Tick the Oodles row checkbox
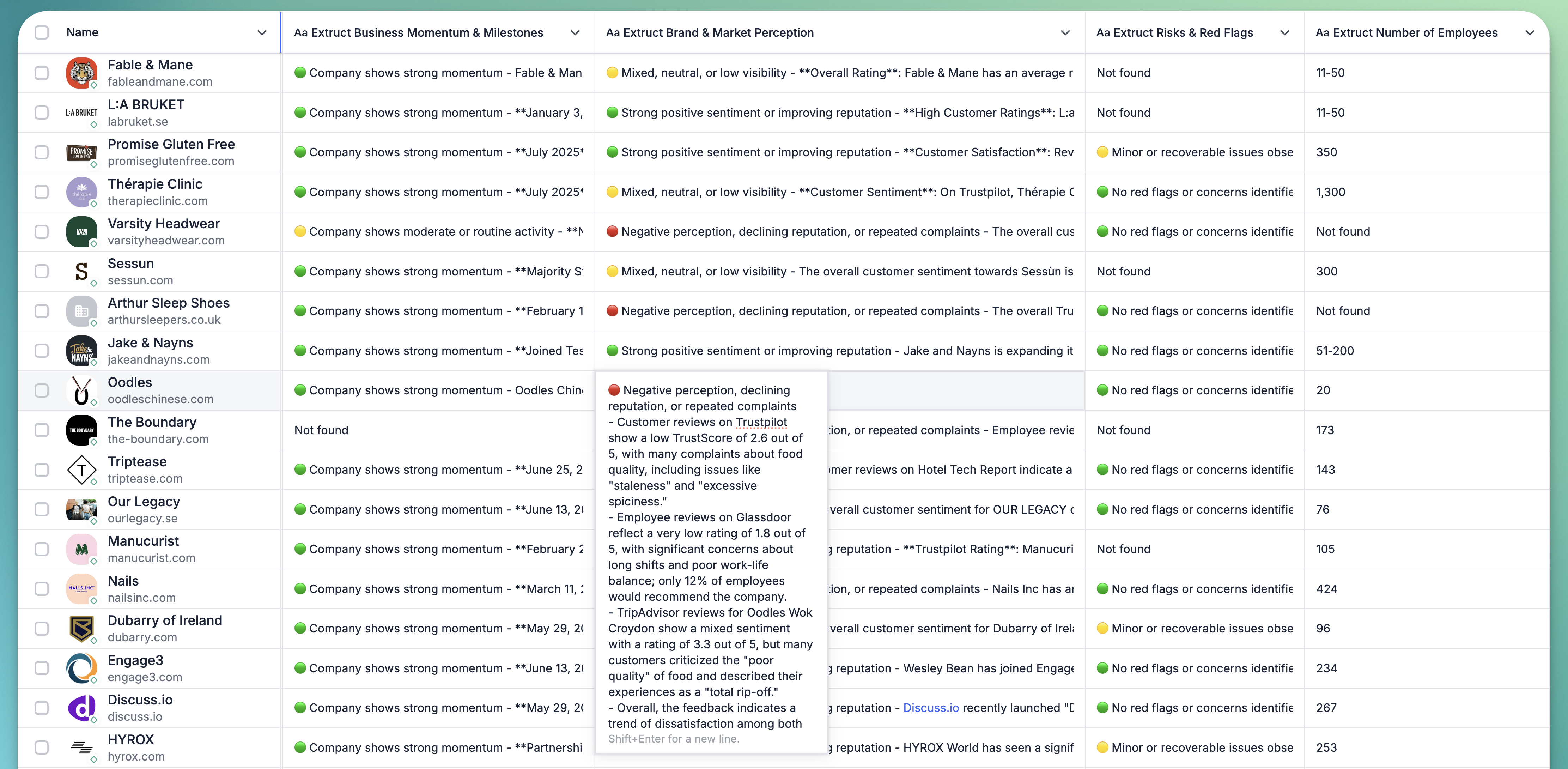The image size is (1568, 769). pyautogui.click(x=41, y=390)
